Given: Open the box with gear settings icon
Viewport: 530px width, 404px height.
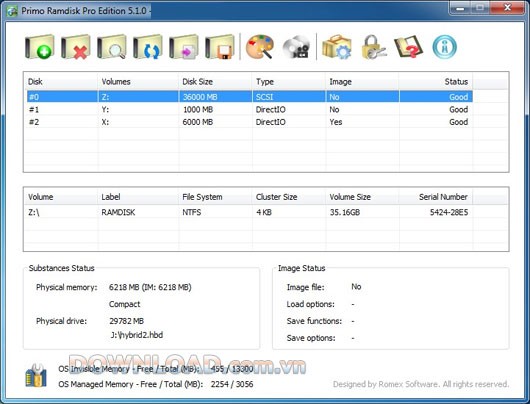Looking at the screenshot, I should point(337,47).
